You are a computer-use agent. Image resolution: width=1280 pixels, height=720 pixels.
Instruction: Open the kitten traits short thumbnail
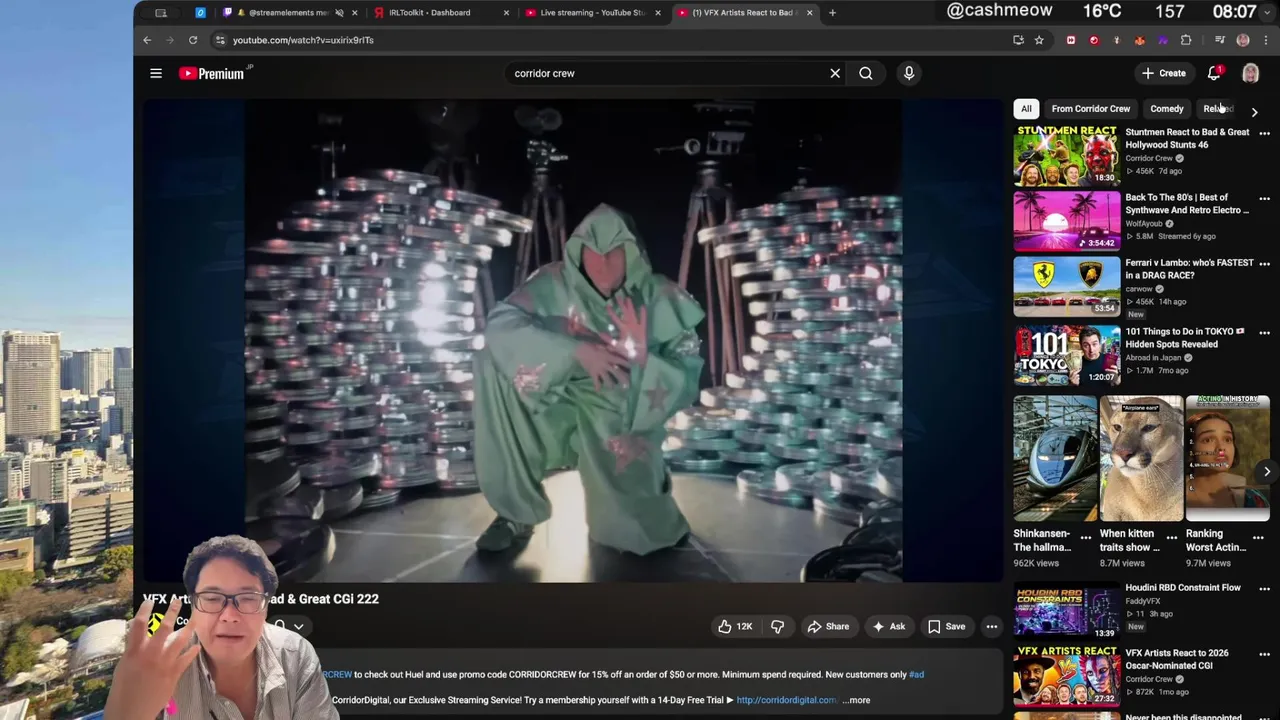(1141, 458)
